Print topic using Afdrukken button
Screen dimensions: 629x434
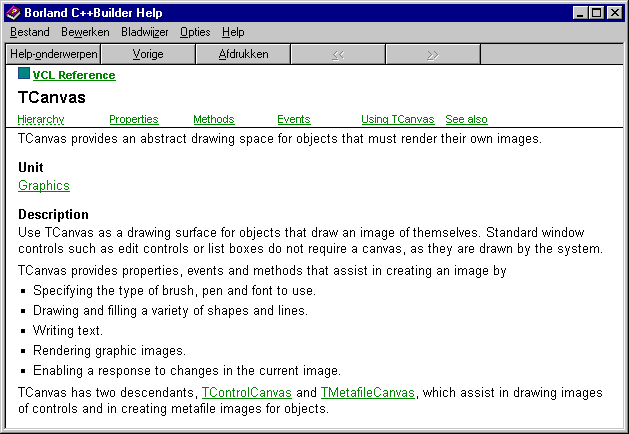point(243,54)
